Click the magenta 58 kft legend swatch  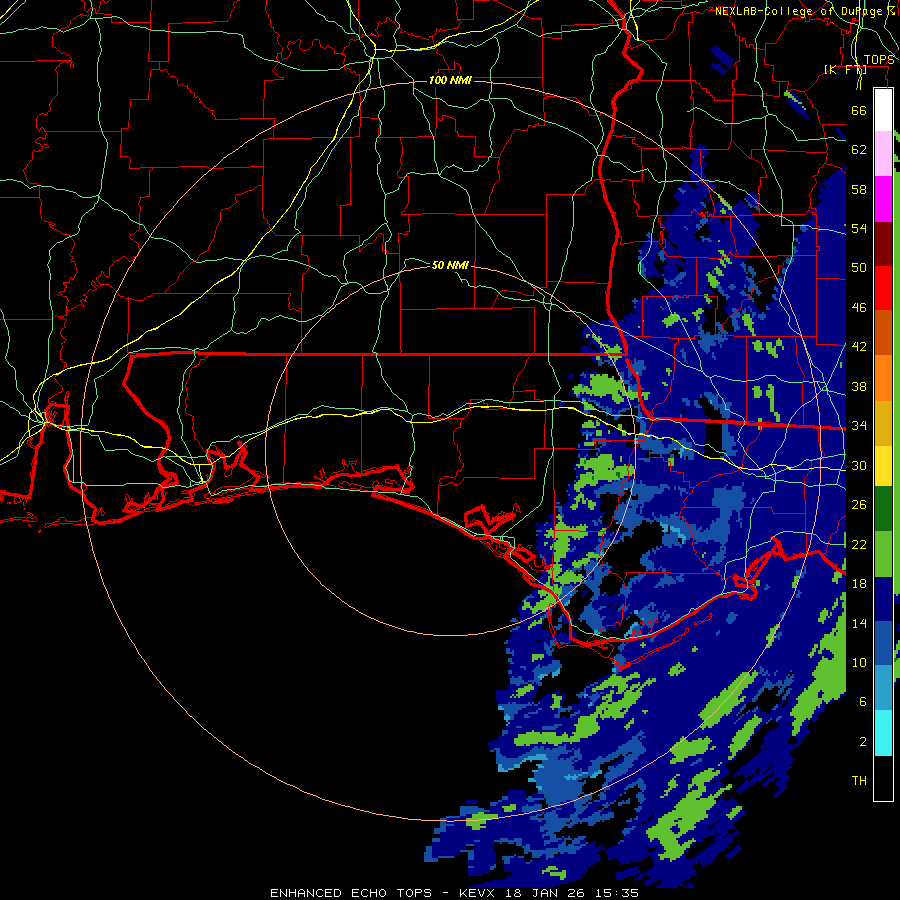883,199
